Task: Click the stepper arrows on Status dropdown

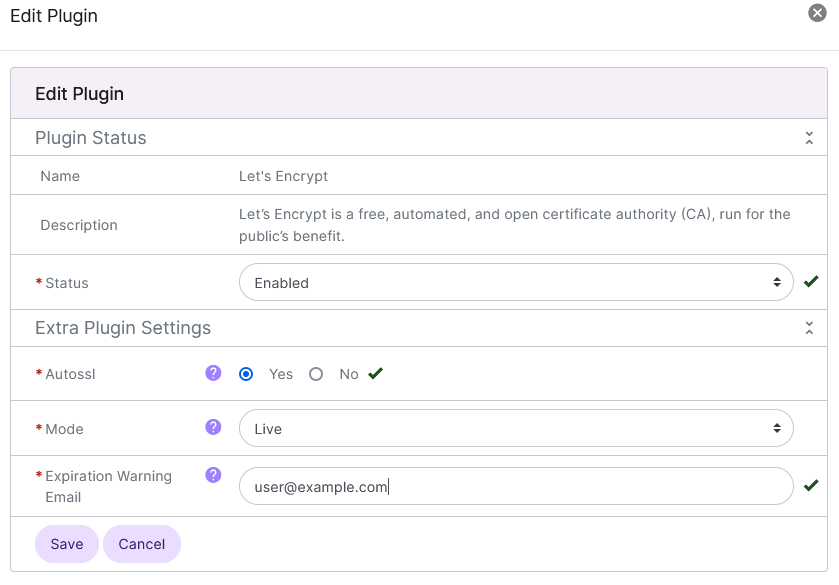Action: (x=780, y=281)
